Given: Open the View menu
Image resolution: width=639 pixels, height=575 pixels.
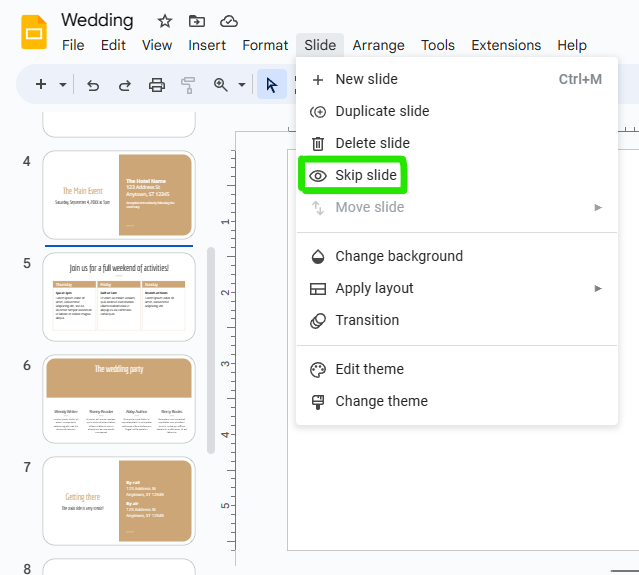Looking at the screenshot, I should (x=157, y=45).
